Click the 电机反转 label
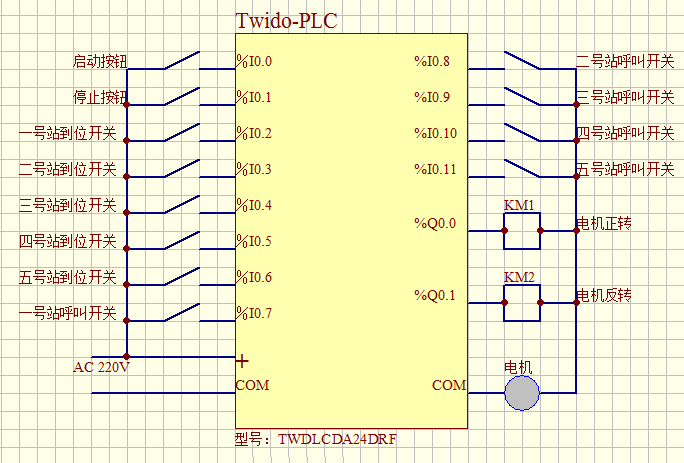Screen dimensions: 684x463 (x=604, y=296)
